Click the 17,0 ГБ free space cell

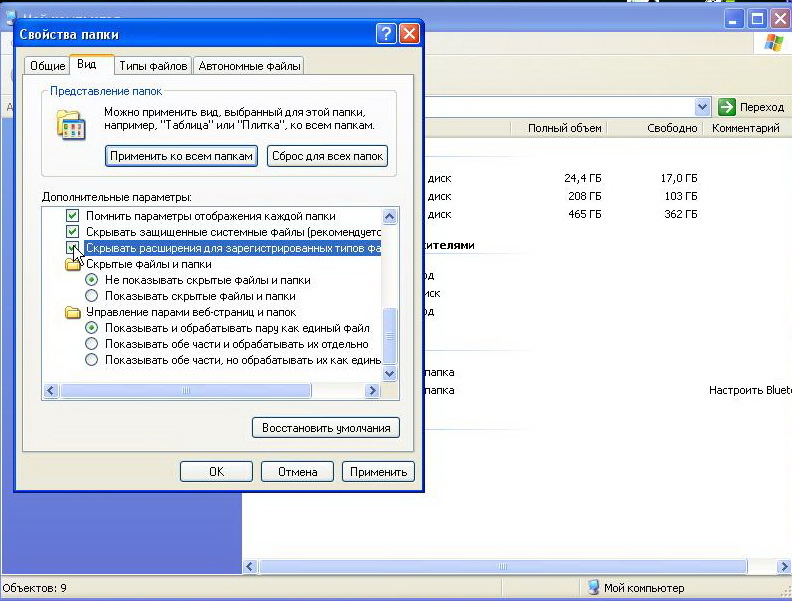point(679,178)
